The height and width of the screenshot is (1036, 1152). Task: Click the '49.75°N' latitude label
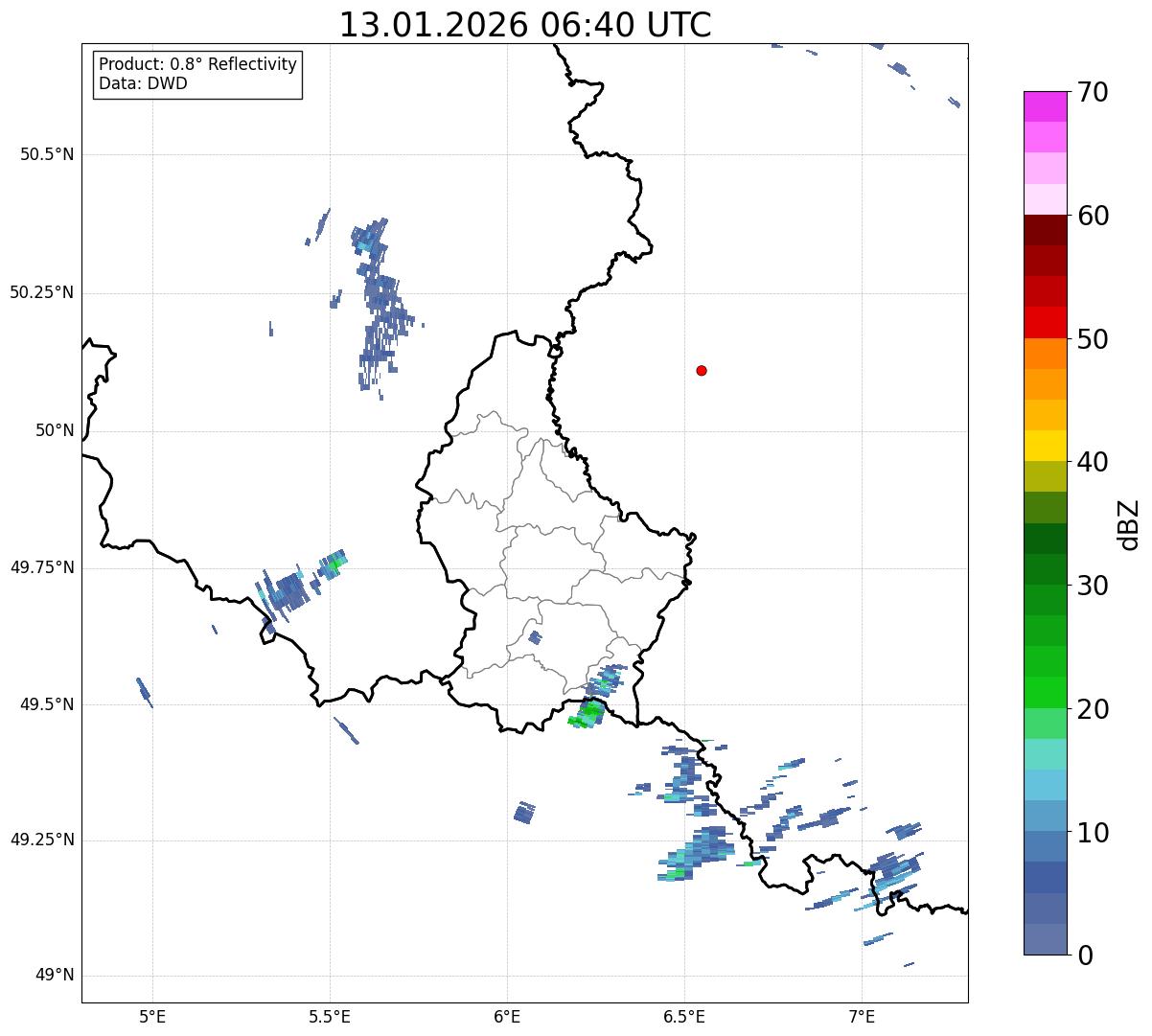point(42,567)
